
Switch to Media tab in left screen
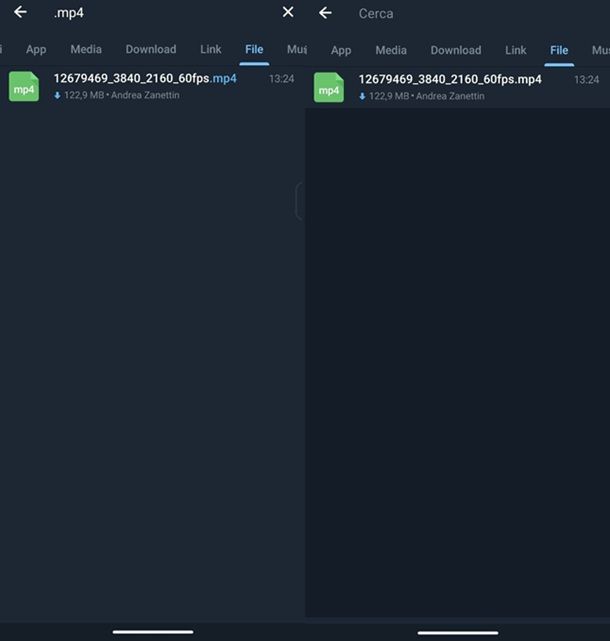click(86, 49)
